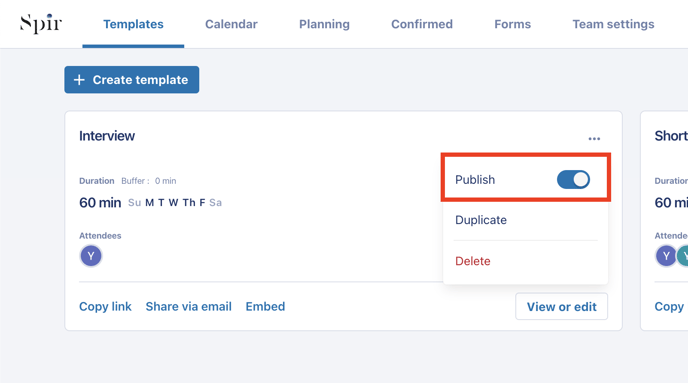Open the three-dots menu on Interview card
The image size is (688, 383).
(x=594, y=138)
